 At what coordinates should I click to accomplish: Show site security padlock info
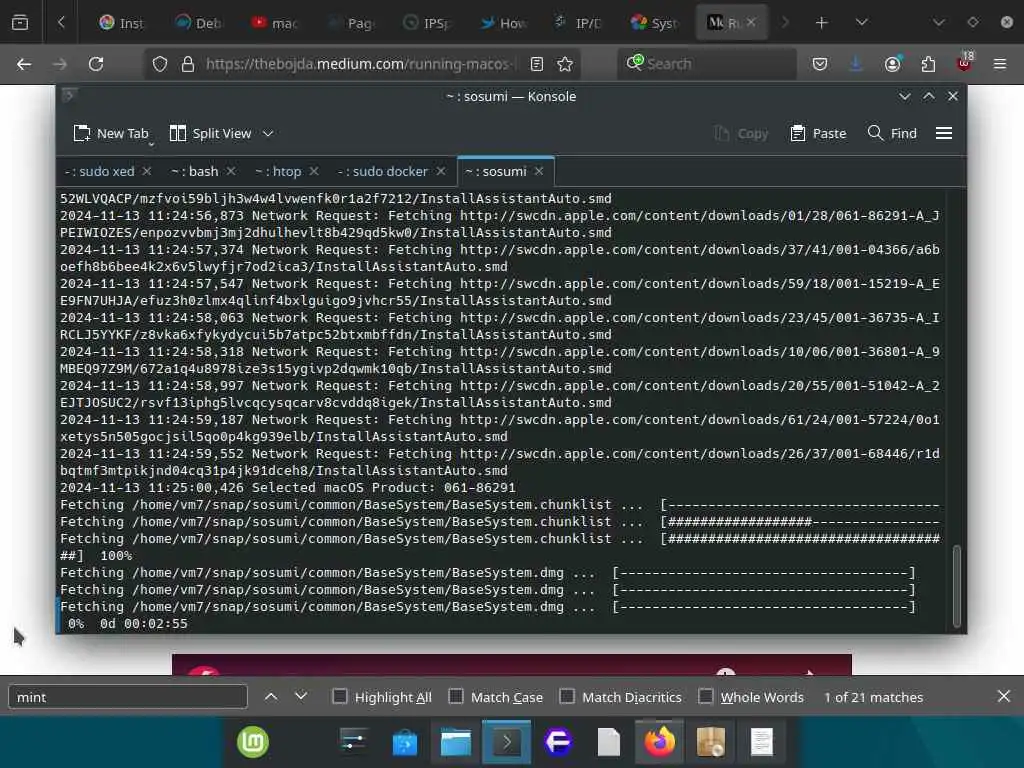click(188, 64)
